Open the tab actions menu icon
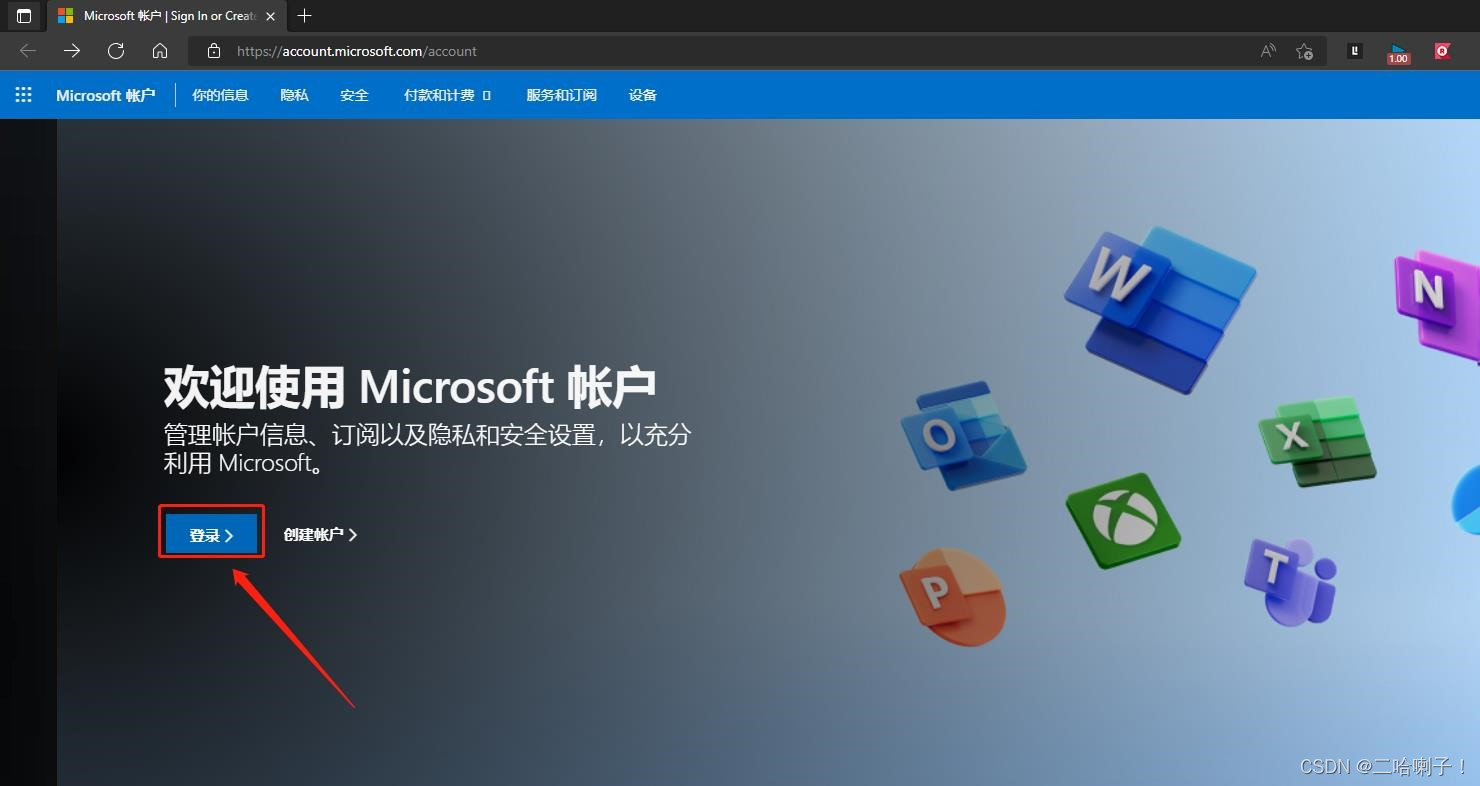The width and height of the screenshot is (1480, 786). (x=24, y=16)
